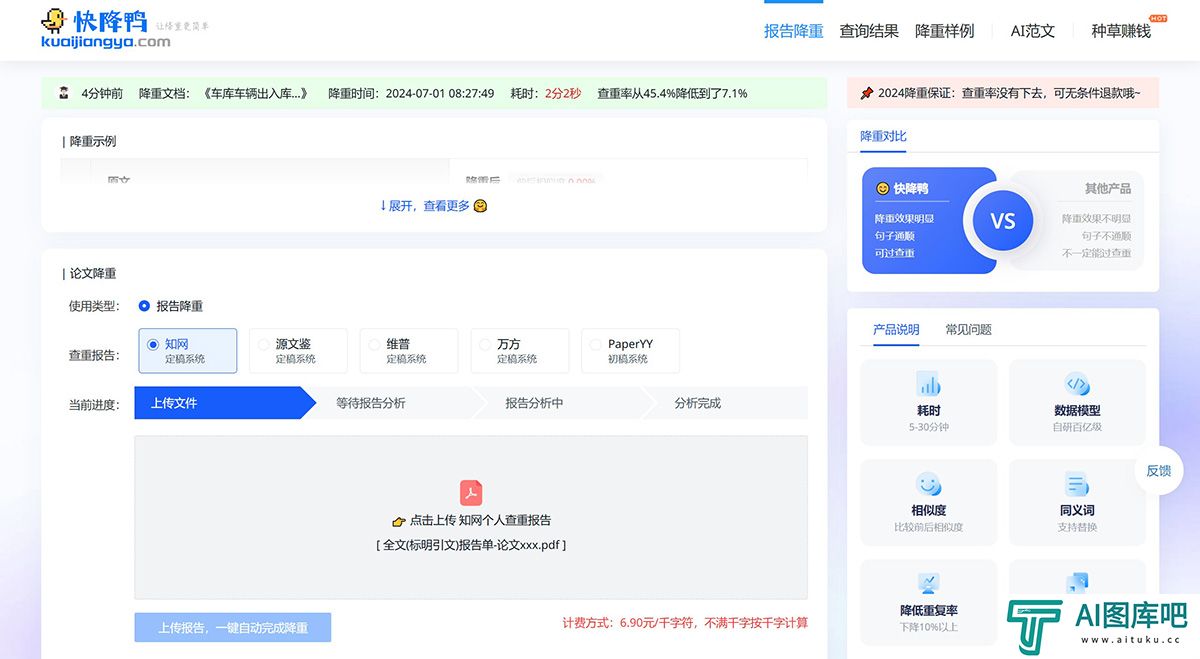Screen dimensions: 1200x659
Task: Click the user avatar icon beside 4分钟前
Action: (64, 93)
